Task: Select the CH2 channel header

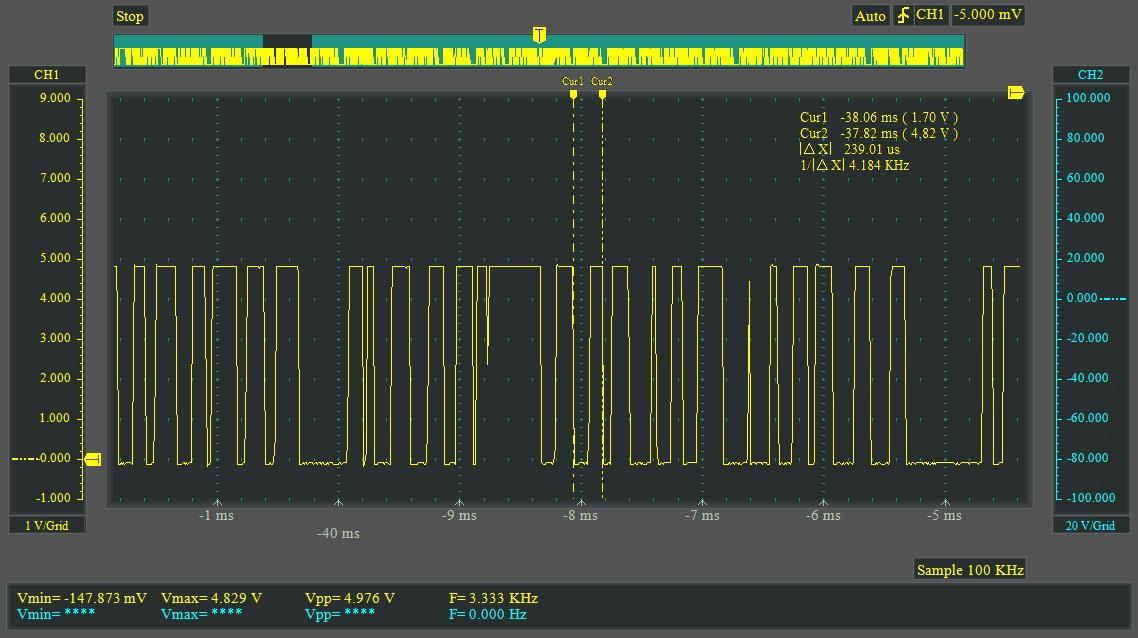Action: pos(1090,75)
